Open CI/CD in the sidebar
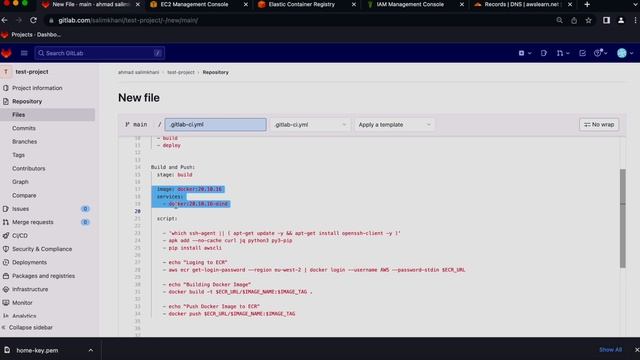This screenshot has height=360, width=640. pyautogui.click(x=20, y=236)
